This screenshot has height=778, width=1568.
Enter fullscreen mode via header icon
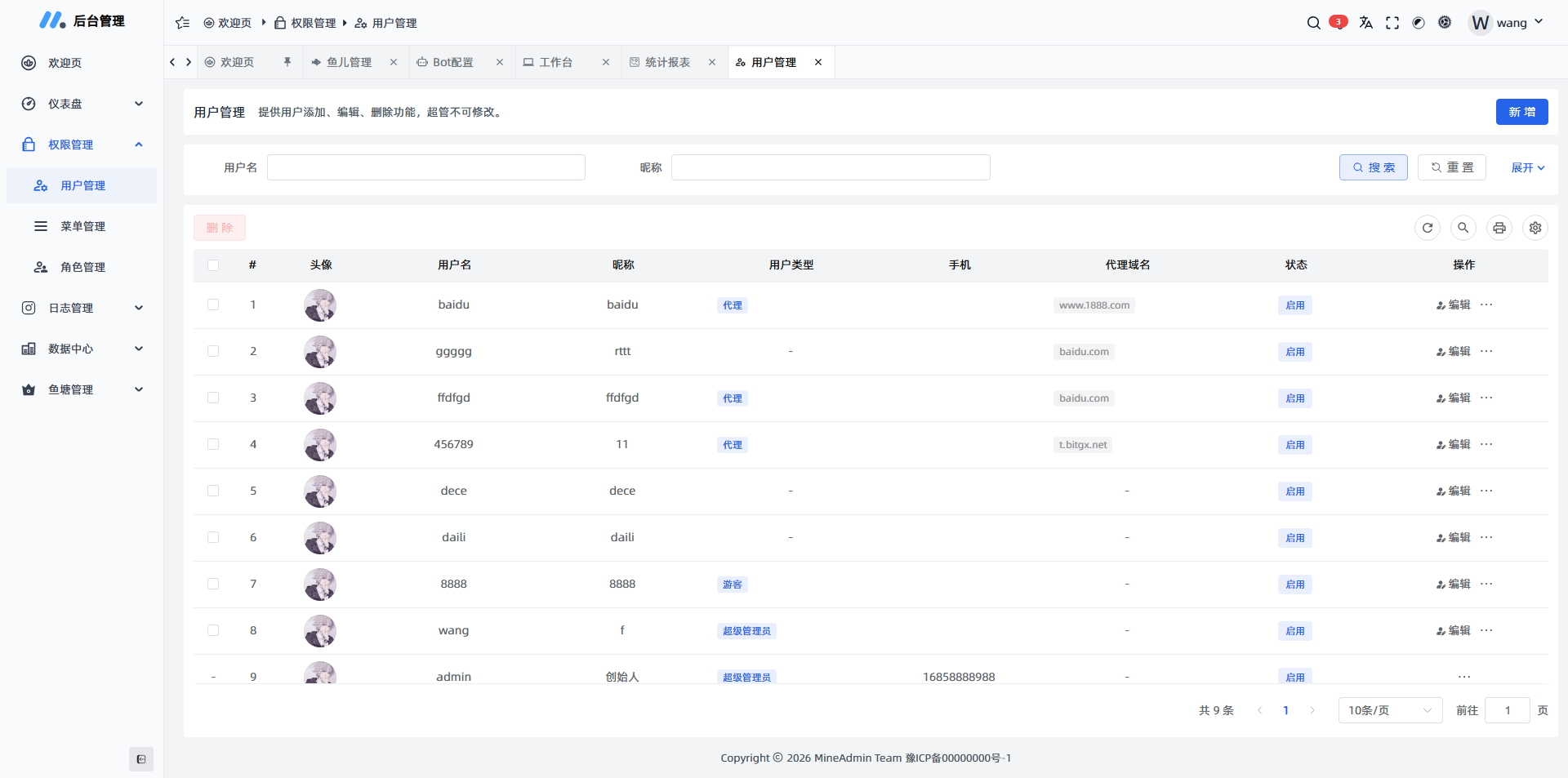1392,23
